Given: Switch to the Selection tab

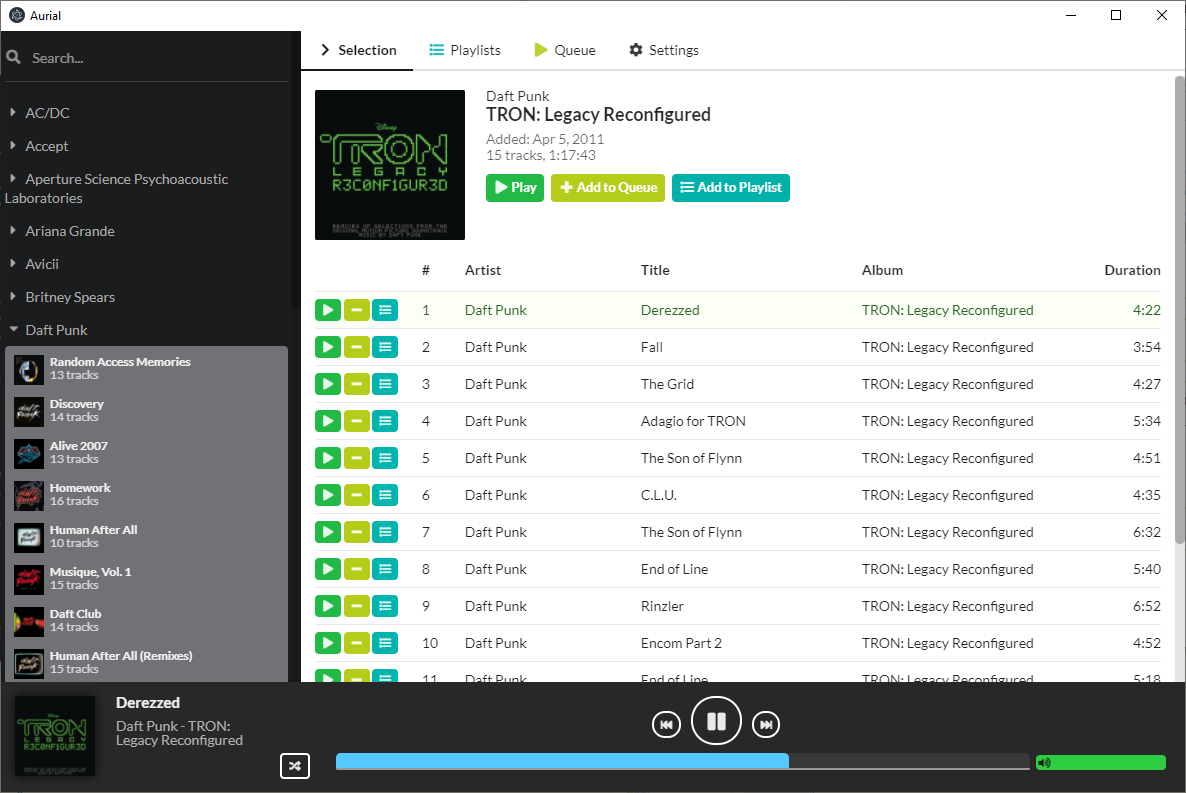Looking at the screenshot, I should [358, 50].
